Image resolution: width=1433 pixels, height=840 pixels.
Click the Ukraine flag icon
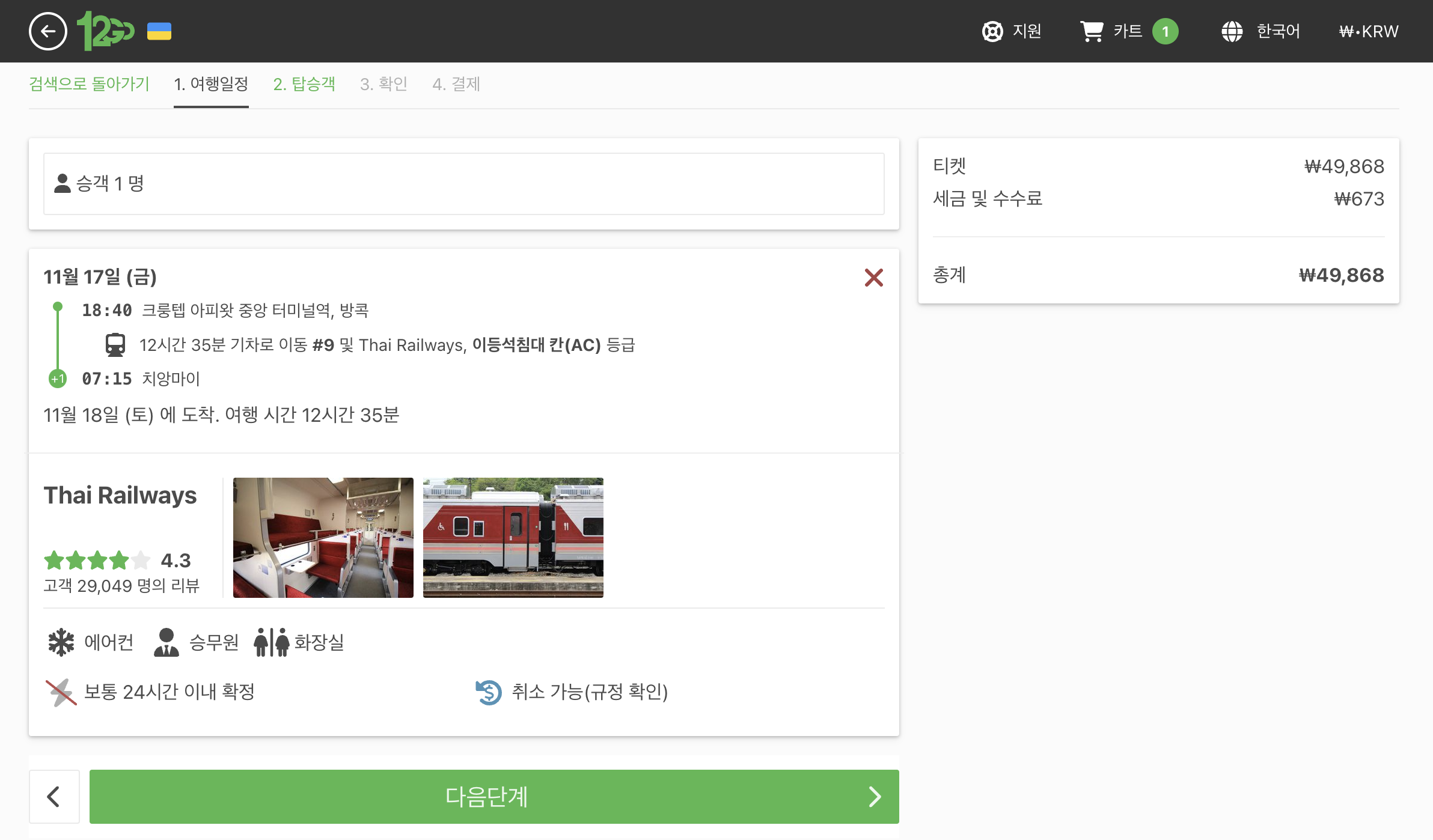[159, 31]
